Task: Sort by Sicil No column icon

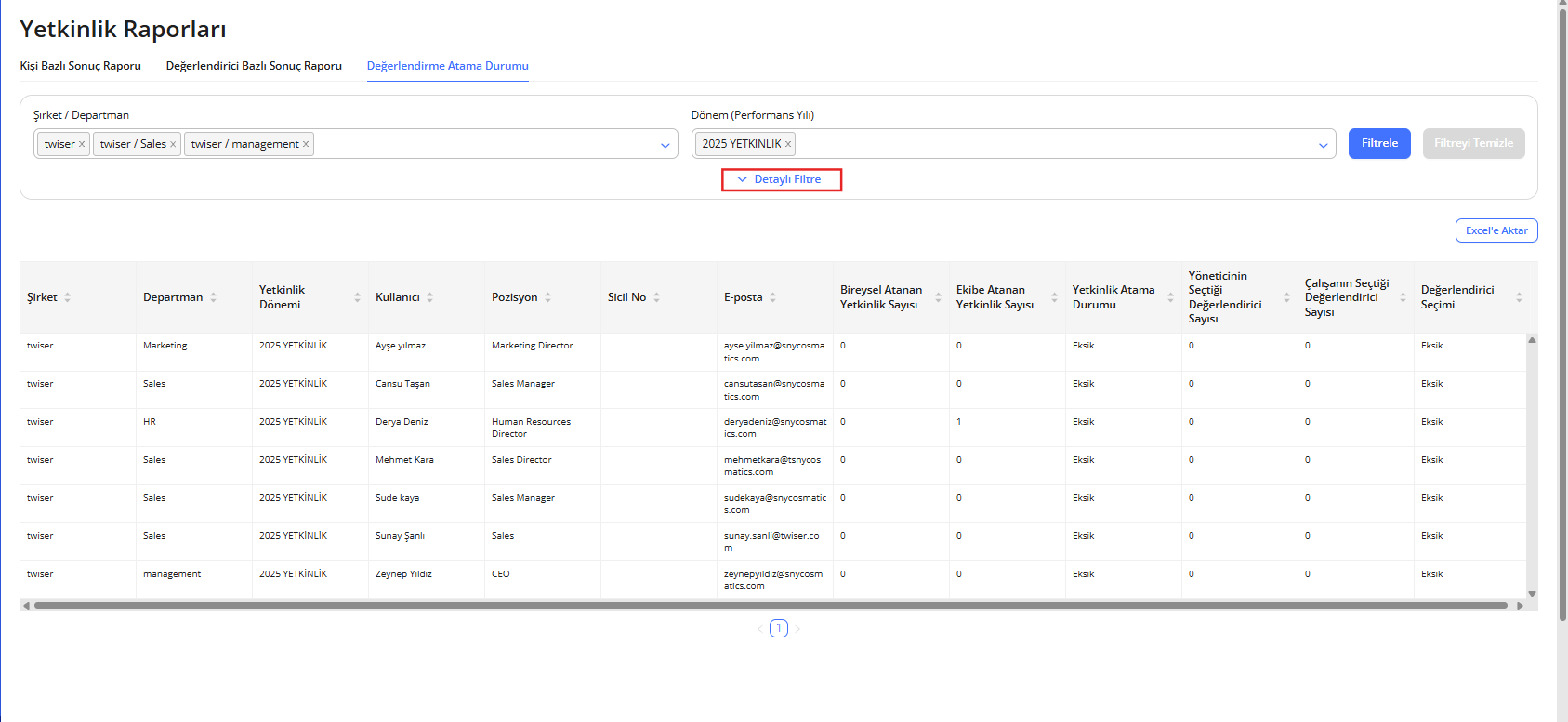Action: (657, 297)
